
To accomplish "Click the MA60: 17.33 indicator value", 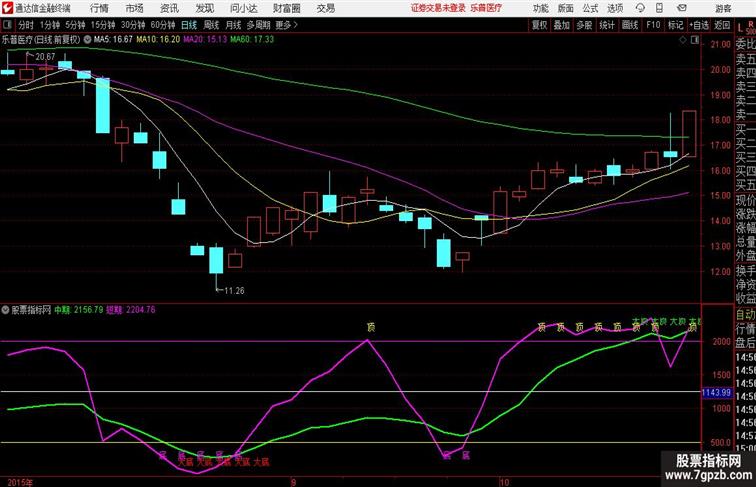I will coord(252,40).
